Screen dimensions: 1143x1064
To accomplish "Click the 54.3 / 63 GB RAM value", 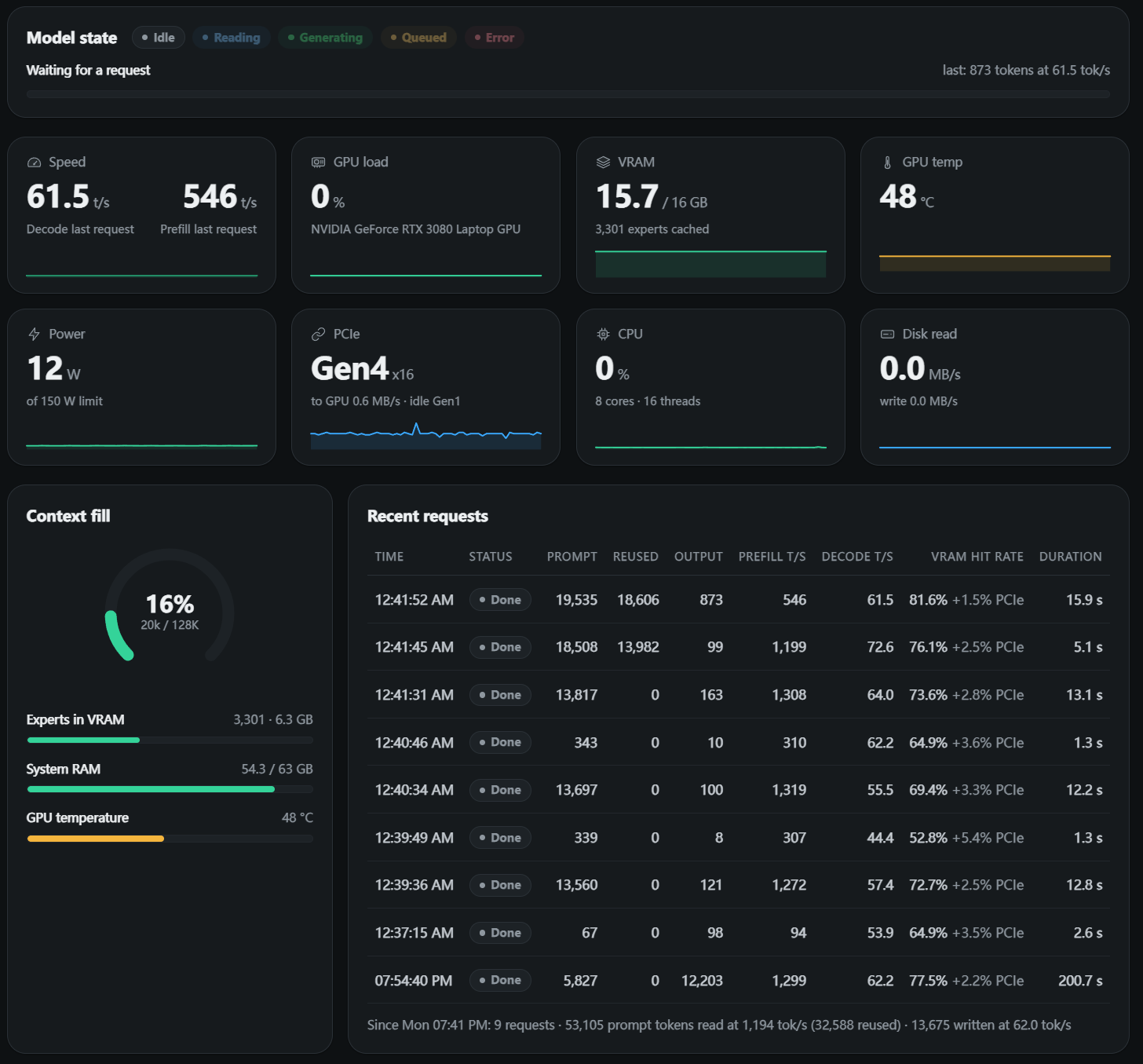I will click(277, 769).
